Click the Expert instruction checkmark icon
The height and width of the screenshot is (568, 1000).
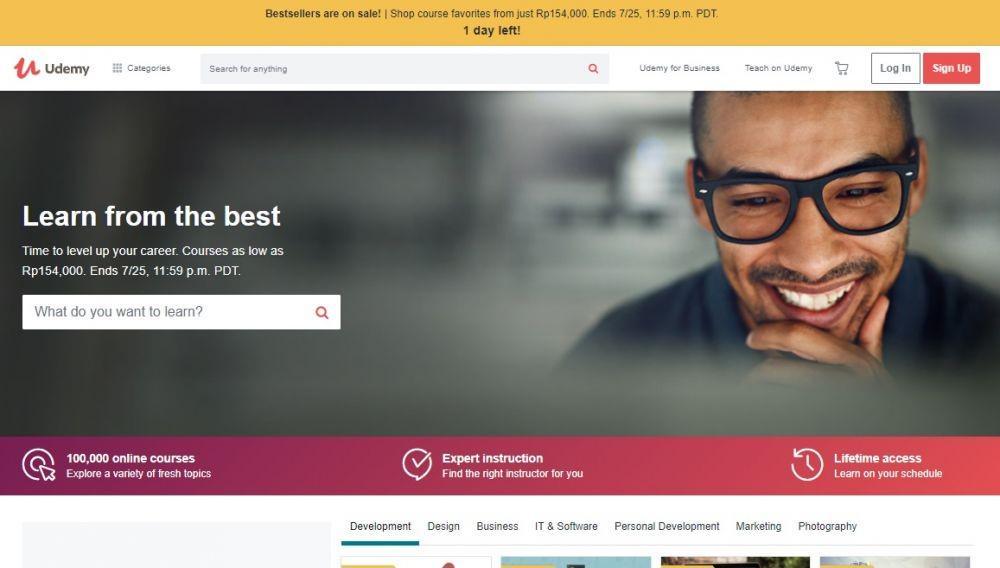point(417,464)
